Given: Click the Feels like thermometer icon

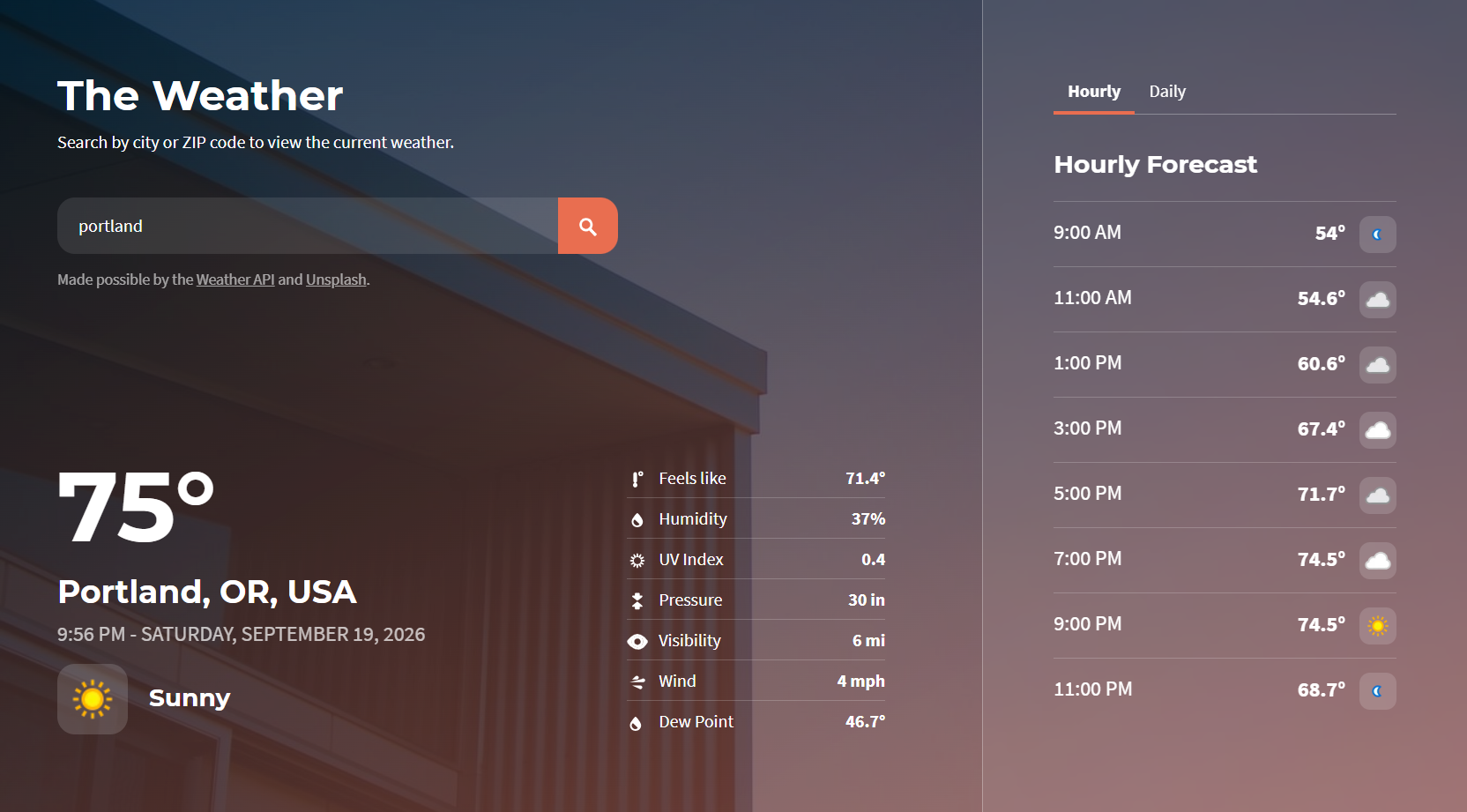Looking at the screenshot, I should pyautogui.click(x=637, y=479).
